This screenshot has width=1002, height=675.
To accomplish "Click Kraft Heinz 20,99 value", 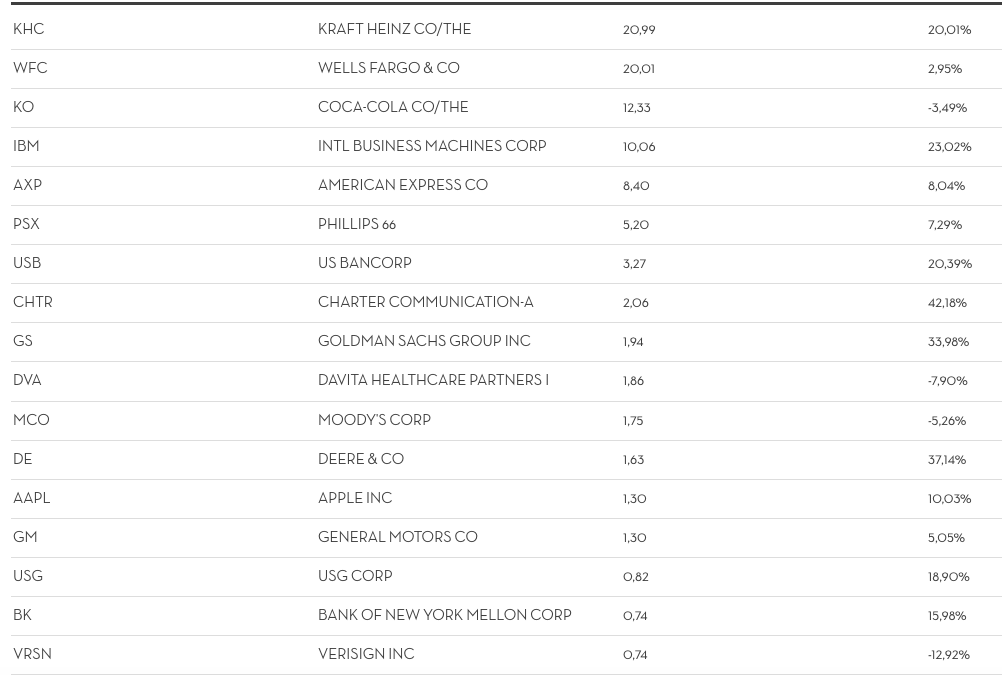I will tap(638, 29).
